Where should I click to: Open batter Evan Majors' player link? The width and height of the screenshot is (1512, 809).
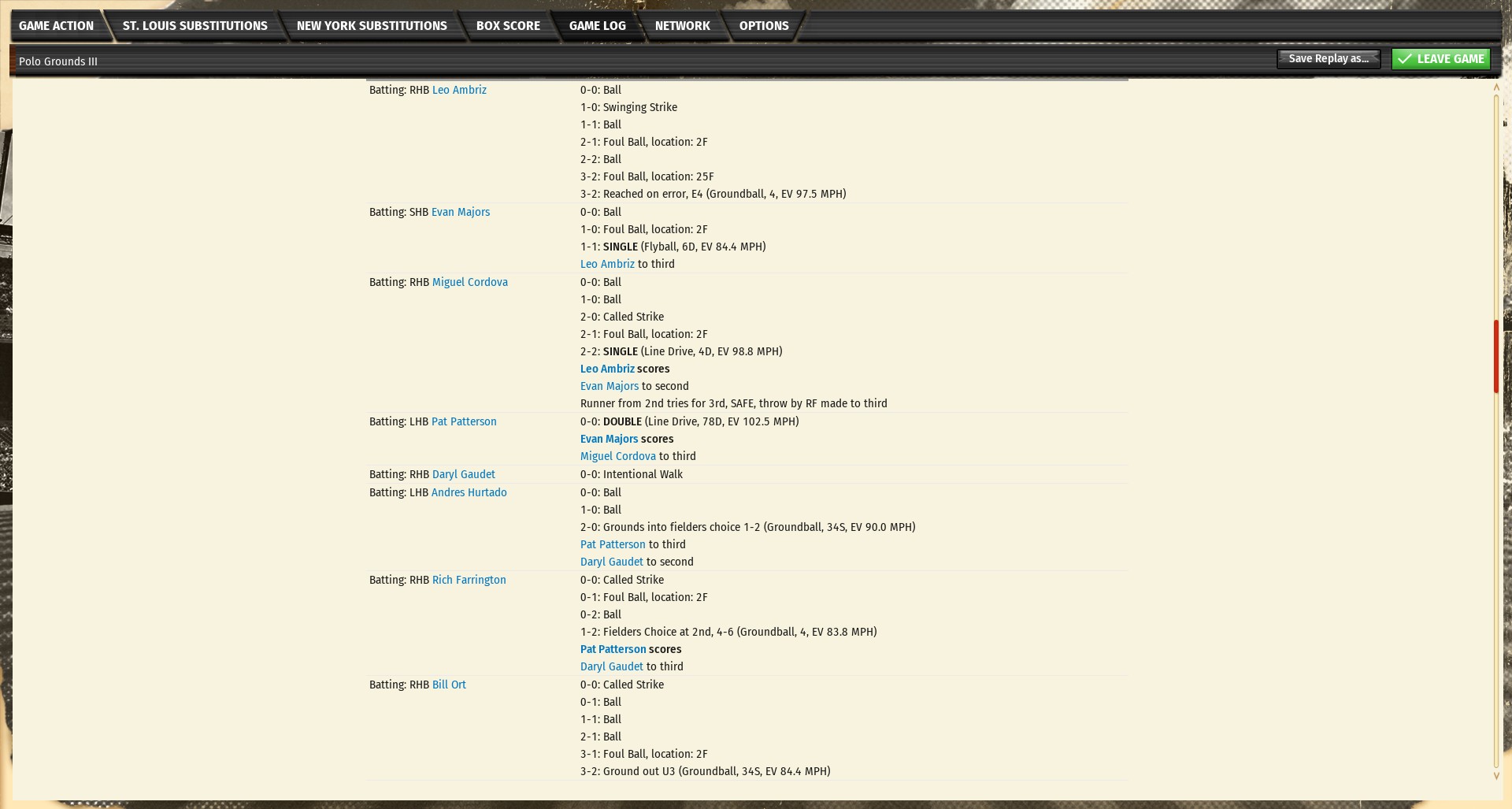(460, 213)
